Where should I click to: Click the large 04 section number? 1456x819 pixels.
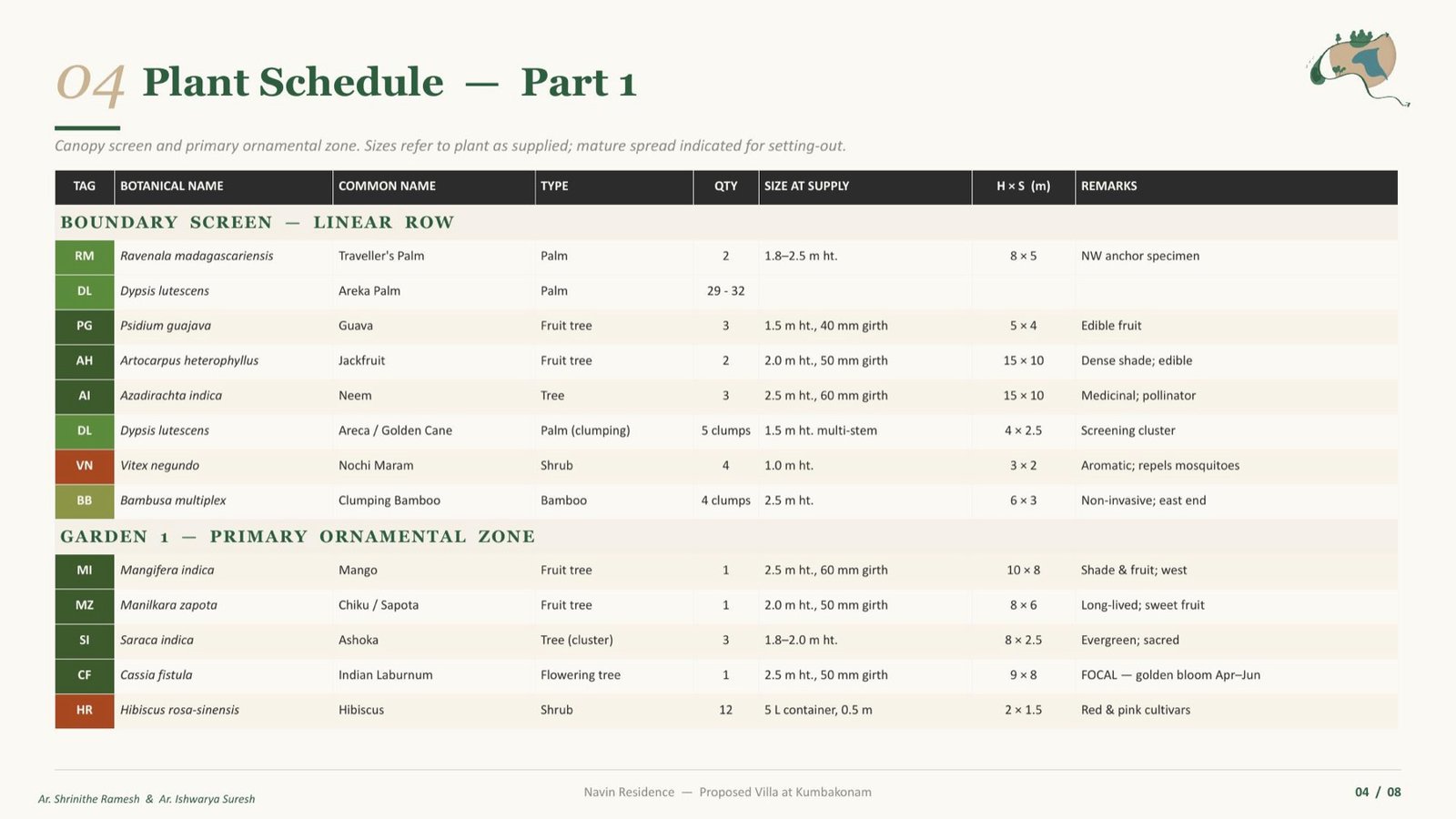[90, 84]
